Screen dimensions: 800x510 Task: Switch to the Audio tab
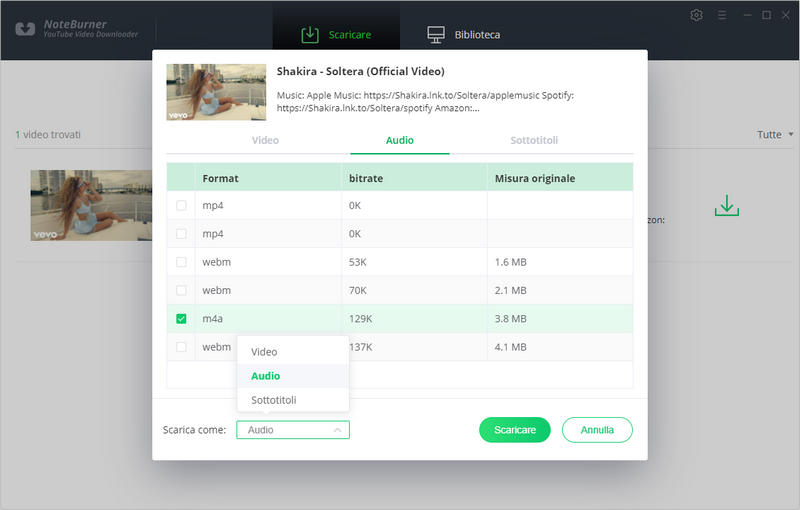399,140
